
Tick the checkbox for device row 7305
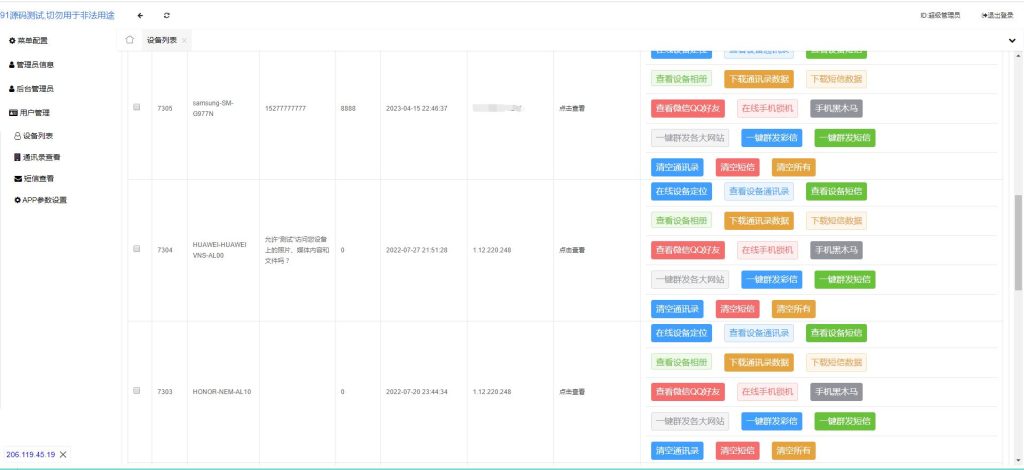(x=136, y=107)
